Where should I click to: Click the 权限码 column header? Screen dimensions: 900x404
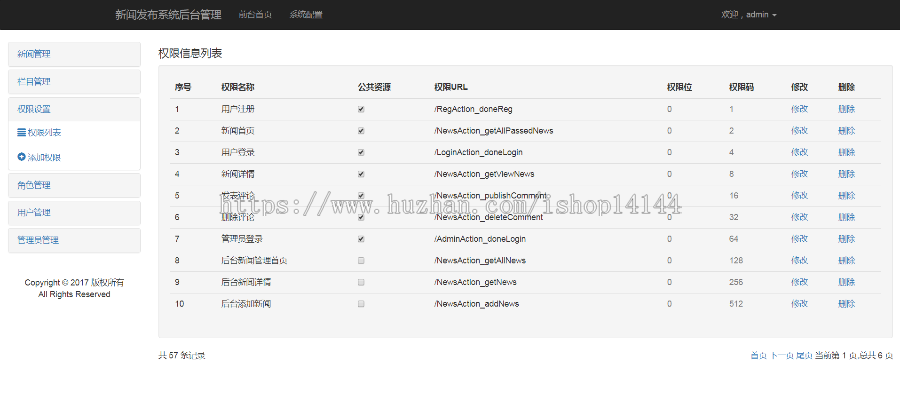pyautogui.click(x=742, y=87)
